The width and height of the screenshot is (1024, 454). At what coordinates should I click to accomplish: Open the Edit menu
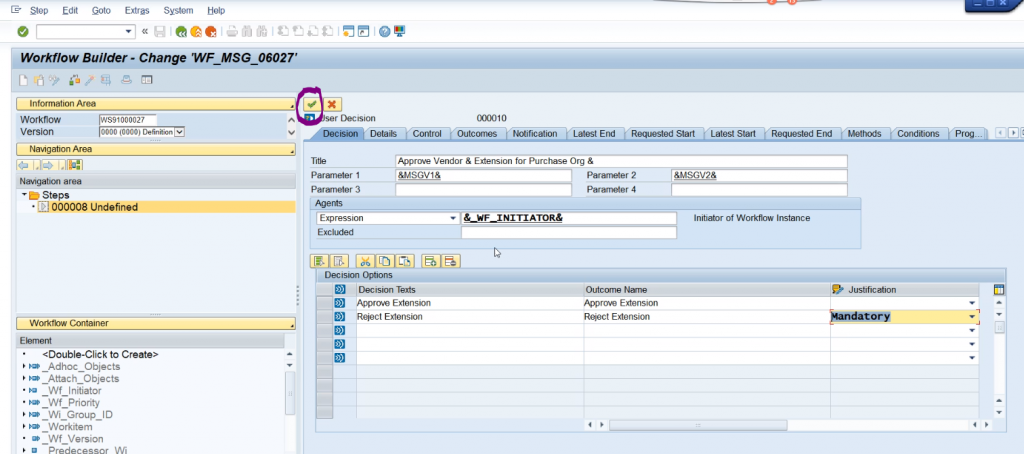pos(69,10)
